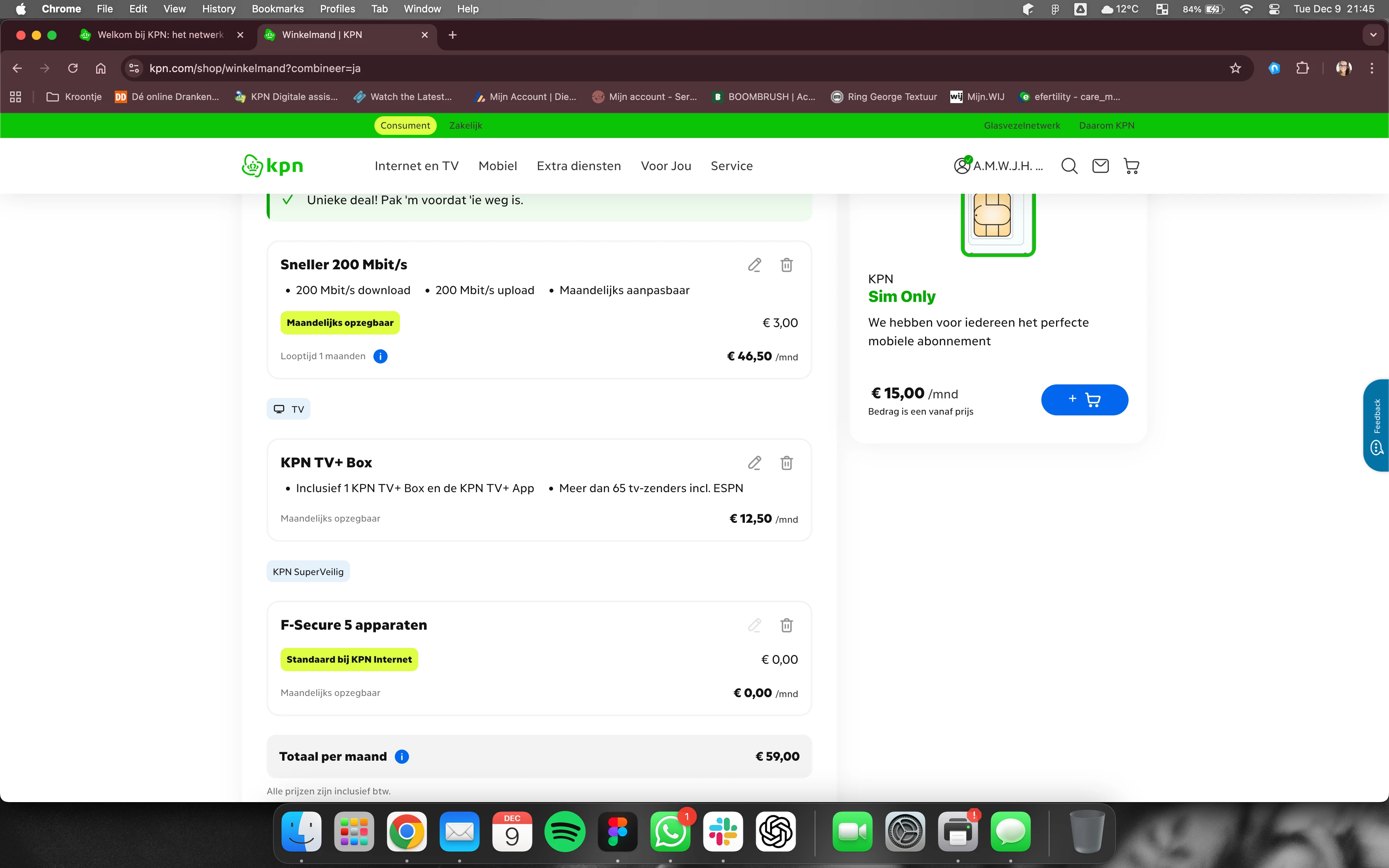
Task: Open the shopping cart icon in header
Action: [x=1131, y=166]
